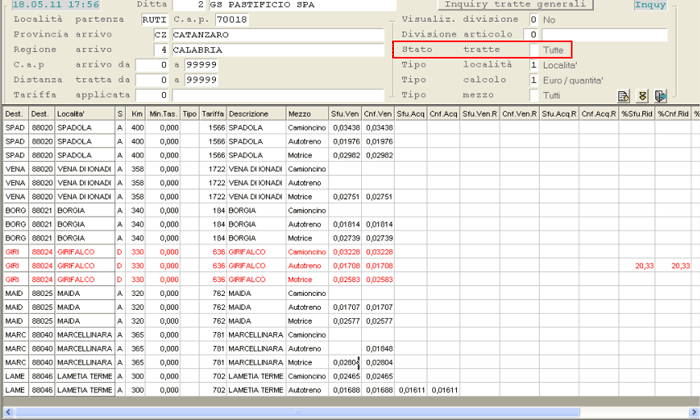Click the horizontal scrollbar below the table
The width and height of the screenshot is (700, 420).
[350, 412]
